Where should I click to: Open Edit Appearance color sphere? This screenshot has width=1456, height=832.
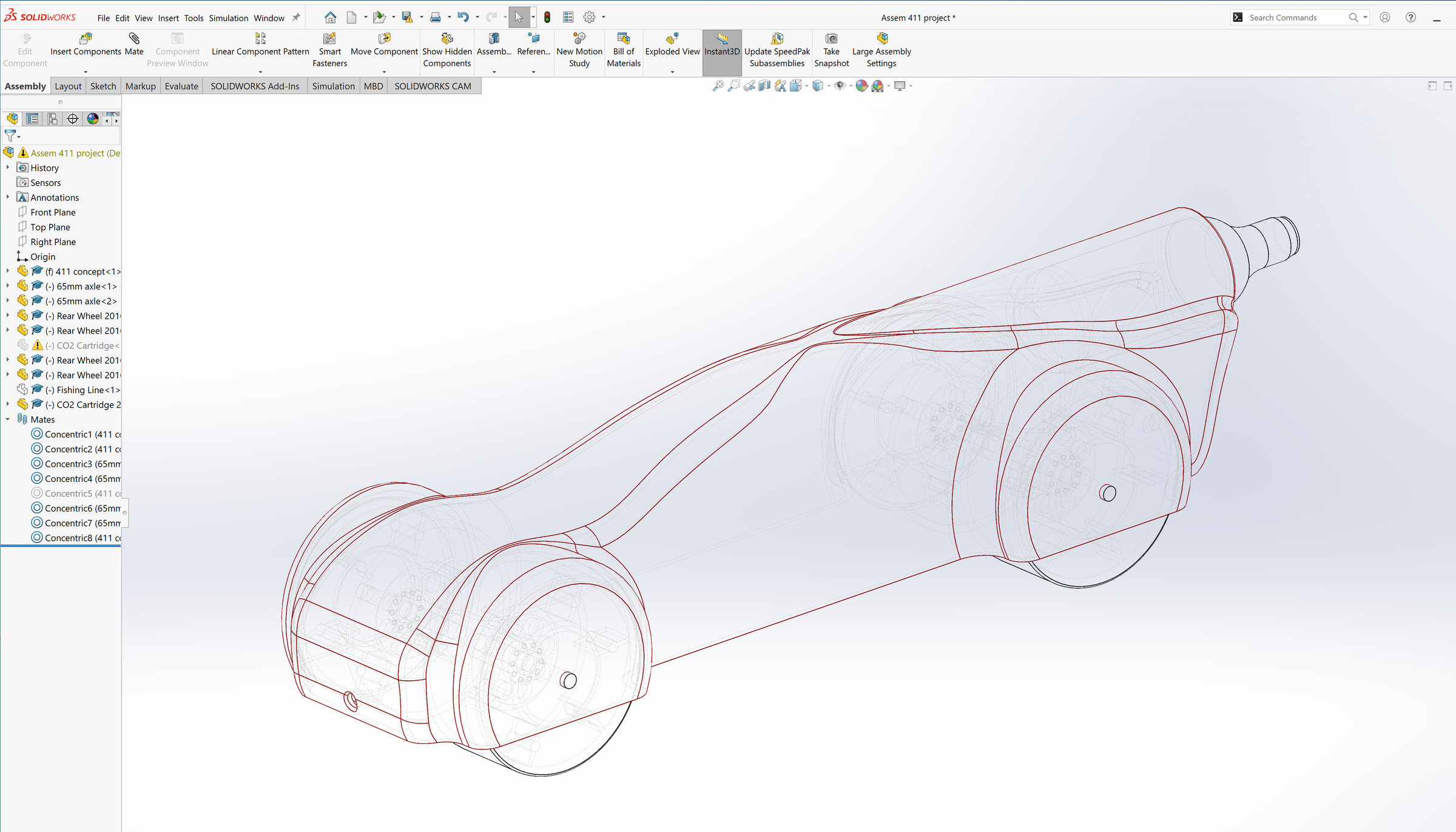pos(861,86)
